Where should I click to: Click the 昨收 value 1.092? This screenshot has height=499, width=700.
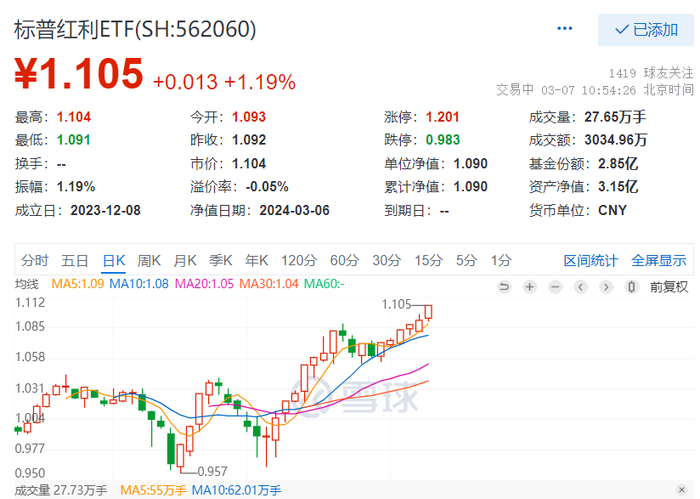[x=249, y=140]
